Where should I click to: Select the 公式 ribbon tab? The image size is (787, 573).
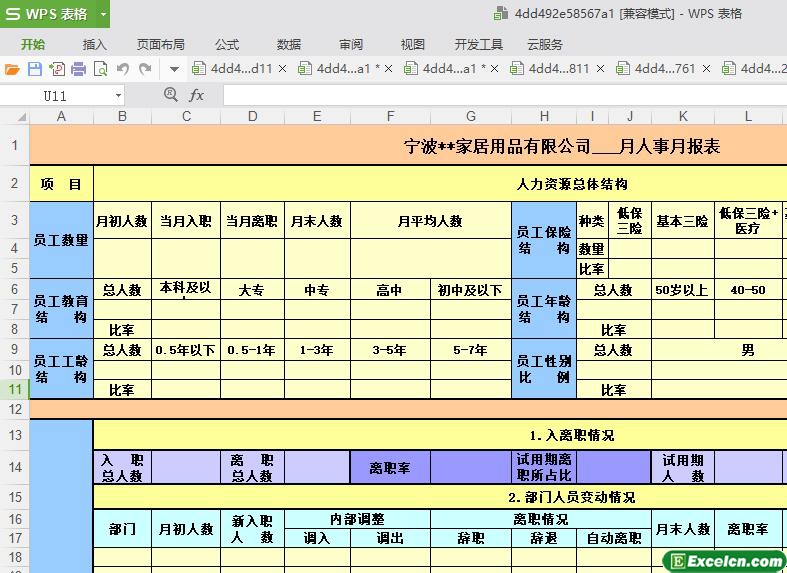pos(227,44)
